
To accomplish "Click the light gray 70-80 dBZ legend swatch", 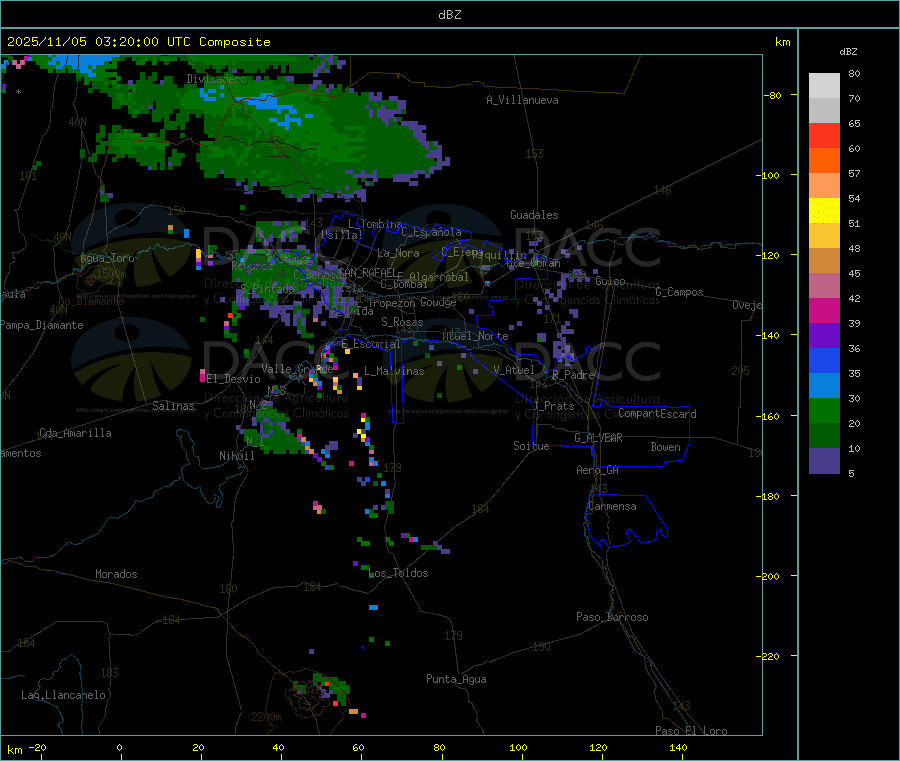I will [x=824, y=86].
